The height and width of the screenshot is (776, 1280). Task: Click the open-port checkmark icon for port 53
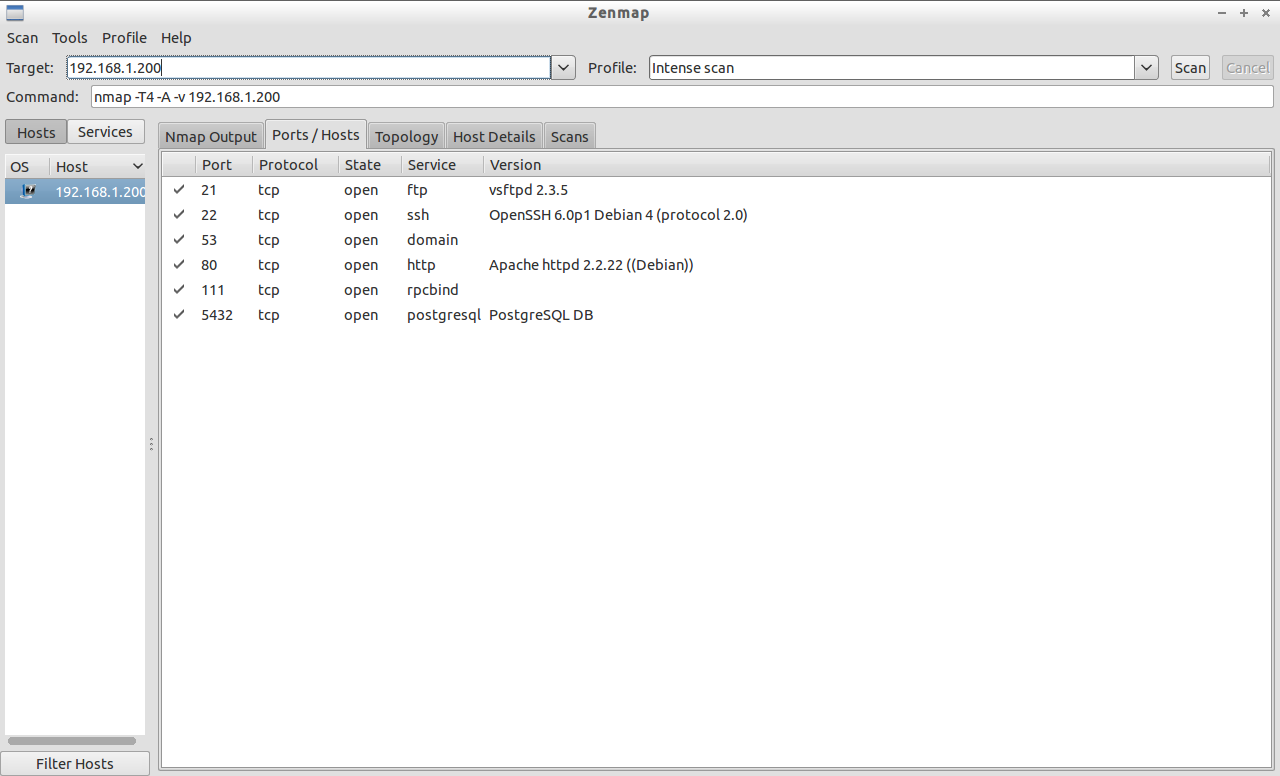tap(179, 239)
